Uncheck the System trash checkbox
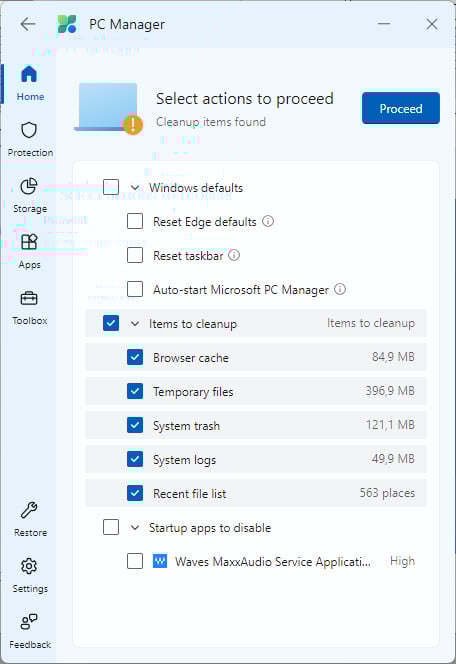Image resolution: width=456 pixels, height=664 pixels. tap(135, 425)
